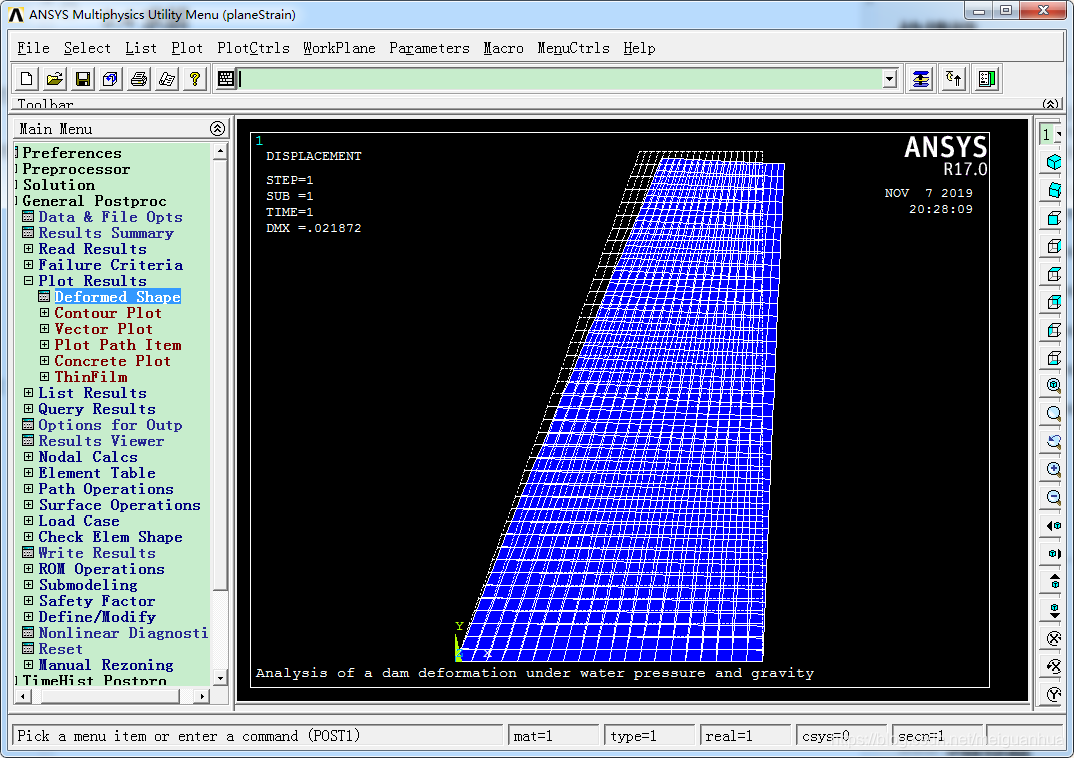The image size is (1074, 758).
Task: Open the WorkPlane menu
Action: pos(339,48)
